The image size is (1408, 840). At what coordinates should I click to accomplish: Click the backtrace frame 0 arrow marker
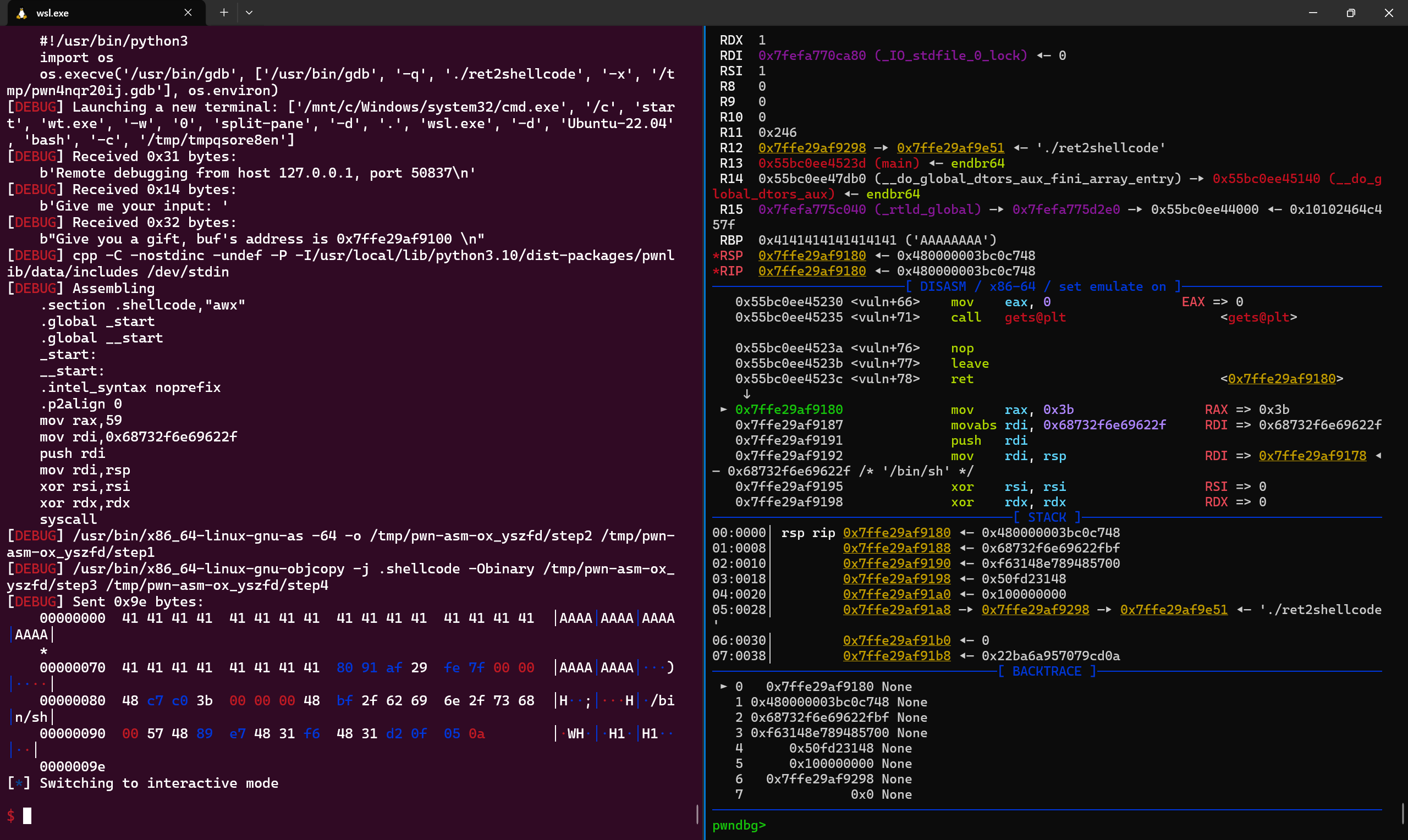coord(723,687)
